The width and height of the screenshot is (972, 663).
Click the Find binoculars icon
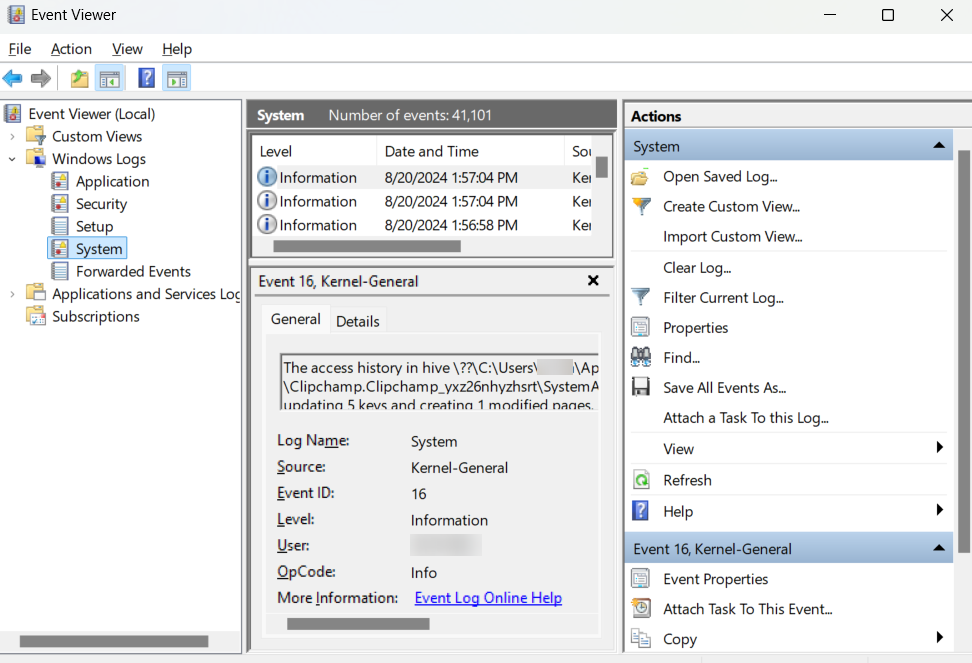(x=641, y=357)
